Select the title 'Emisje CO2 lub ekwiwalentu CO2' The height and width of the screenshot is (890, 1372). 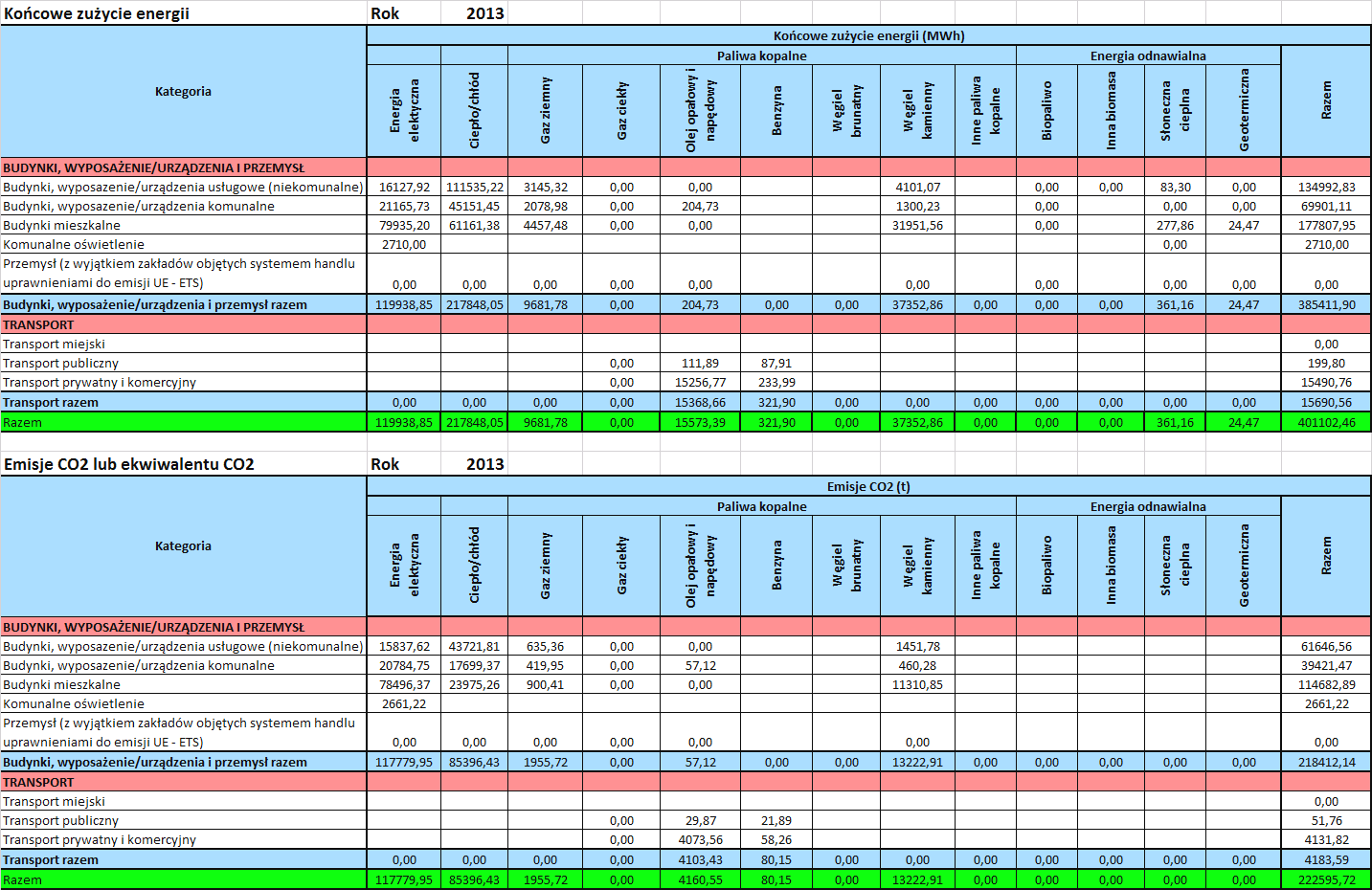[x=129, y=464]
